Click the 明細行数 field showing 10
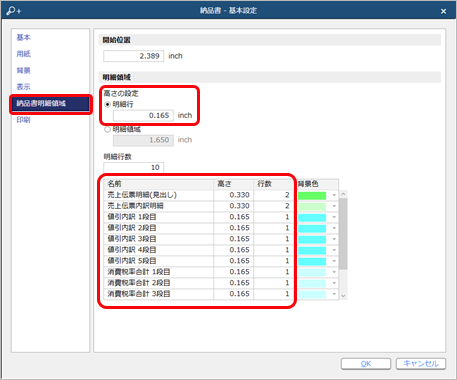Image resolution: width=457 pixels, height=380 pixels. [x=133, y=167]
